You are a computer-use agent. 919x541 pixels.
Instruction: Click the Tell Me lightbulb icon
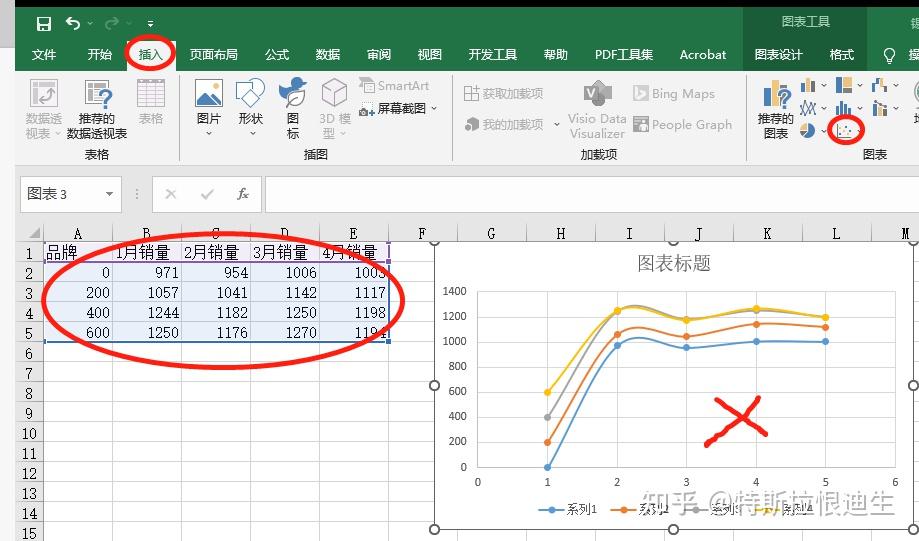pos(889,56)
